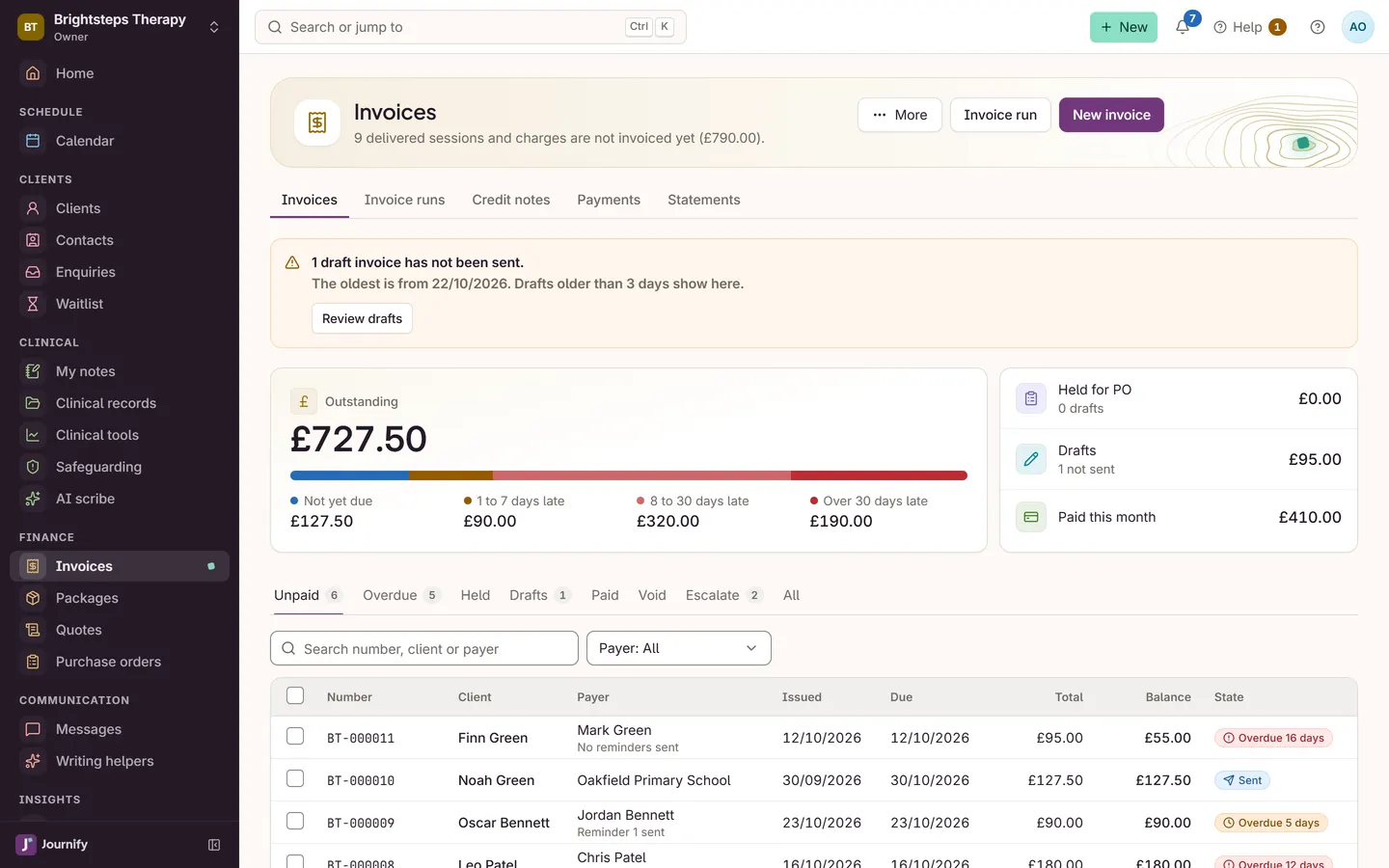Focus the Search number, client or payer field
The height and width of the screenshot is (868, 1389).
coord(424,648)
